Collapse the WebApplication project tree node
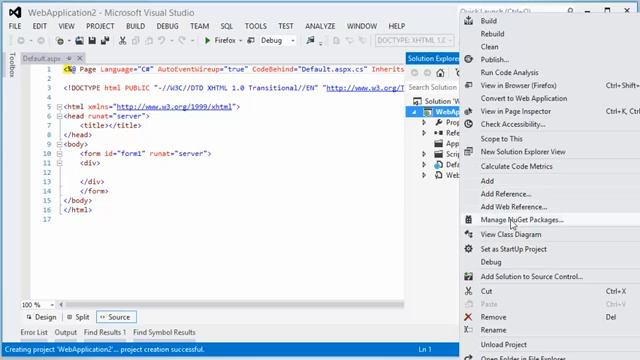The width and height of the screenshot is (640, 360). coord(414,112)
